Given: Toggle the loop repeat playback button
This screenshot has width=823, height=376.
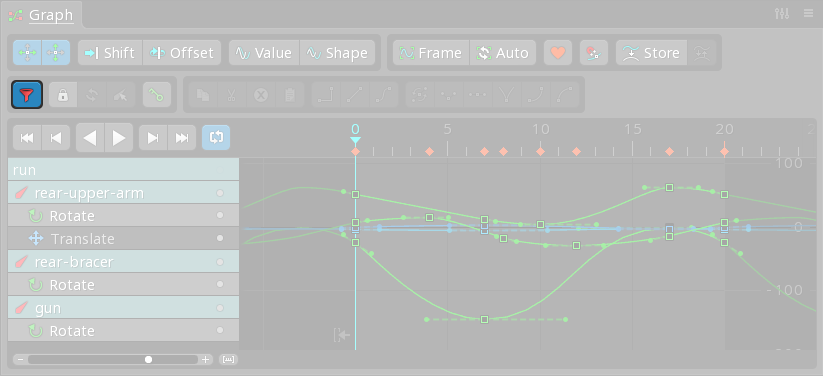Looking at the screenshot, I should click(x=216, y=138).
